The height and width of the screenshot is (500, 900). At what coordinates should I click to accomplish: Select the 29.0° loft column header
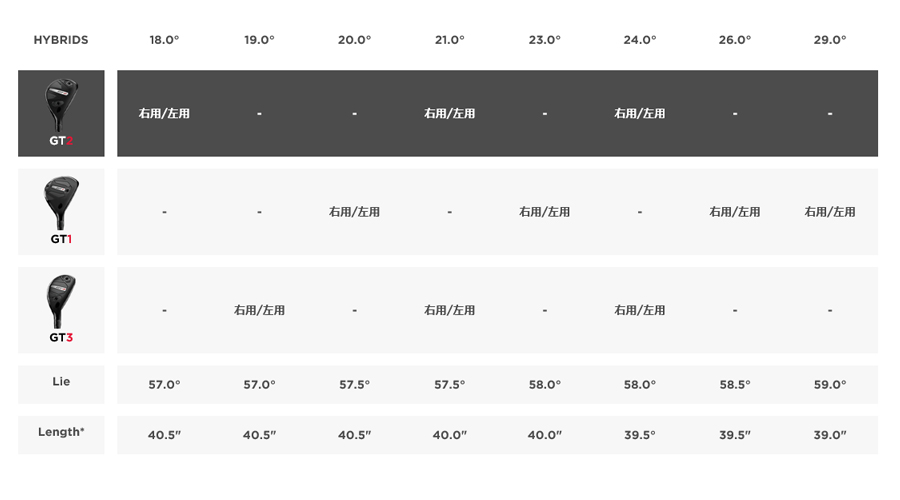tap(830, 40)
